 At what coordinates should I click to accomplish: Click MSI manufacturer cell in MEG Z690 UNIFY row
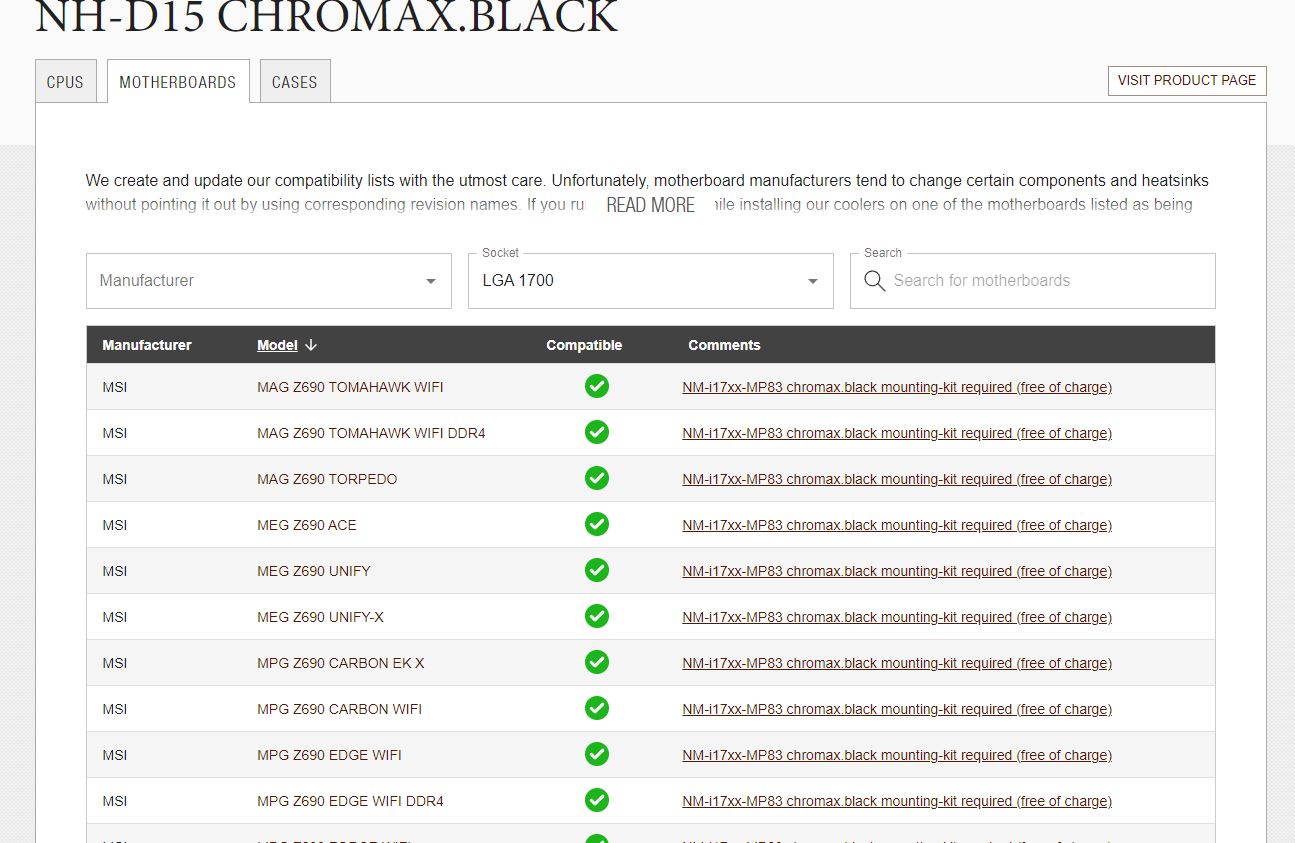coord(115,571)
